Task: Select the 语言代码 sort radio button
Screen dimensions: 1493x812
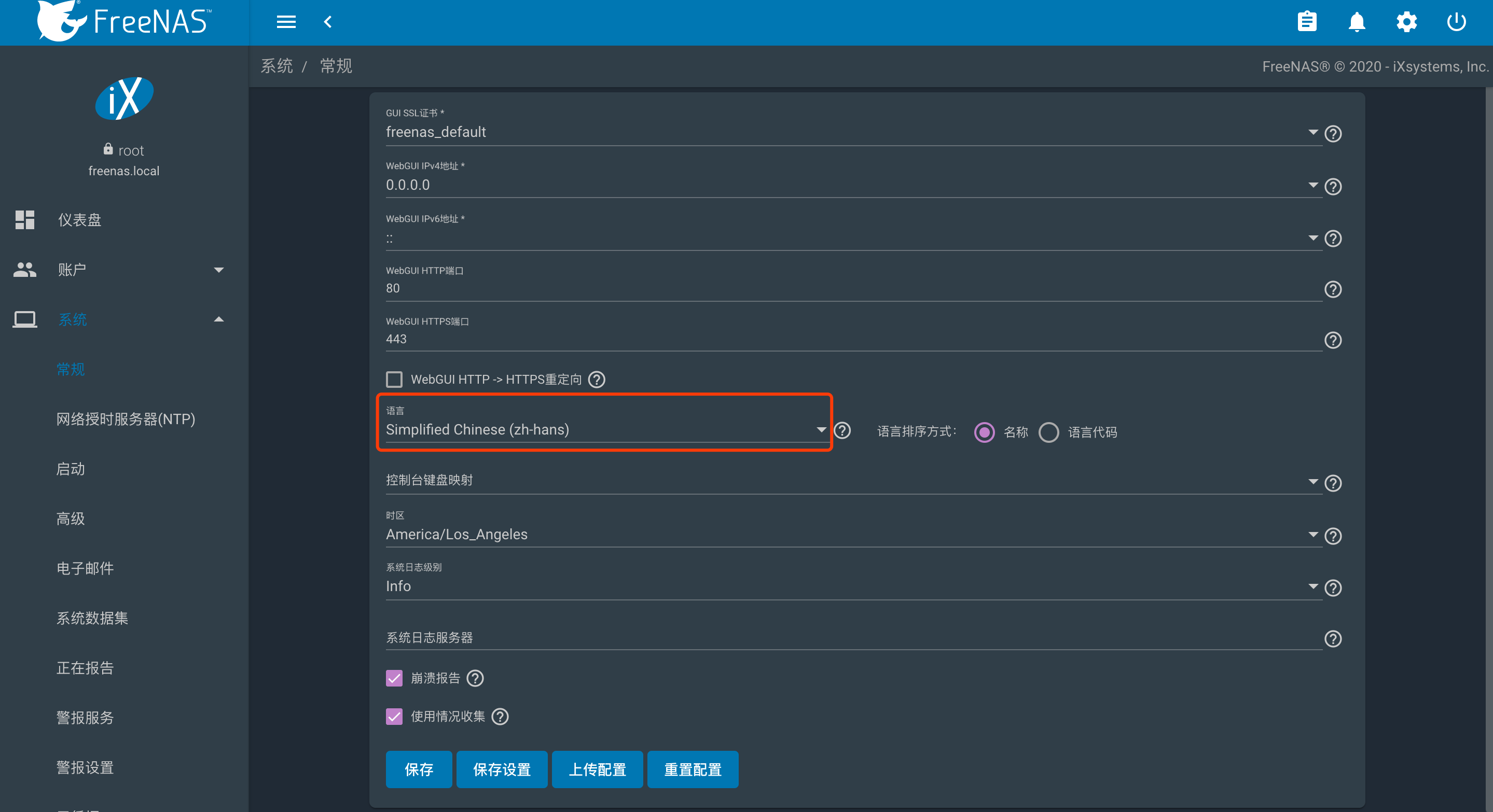Action: coord(1048,432)
